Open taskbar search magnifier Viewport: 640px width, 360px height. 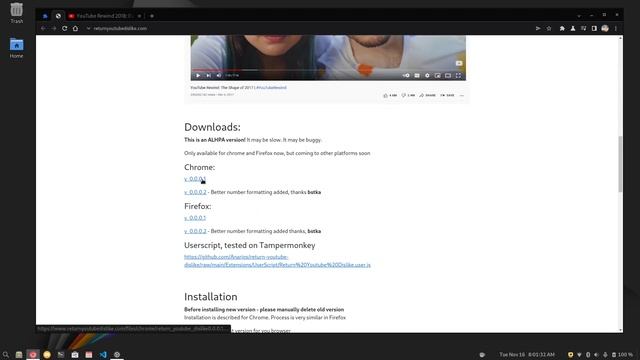tap(5, 355)
